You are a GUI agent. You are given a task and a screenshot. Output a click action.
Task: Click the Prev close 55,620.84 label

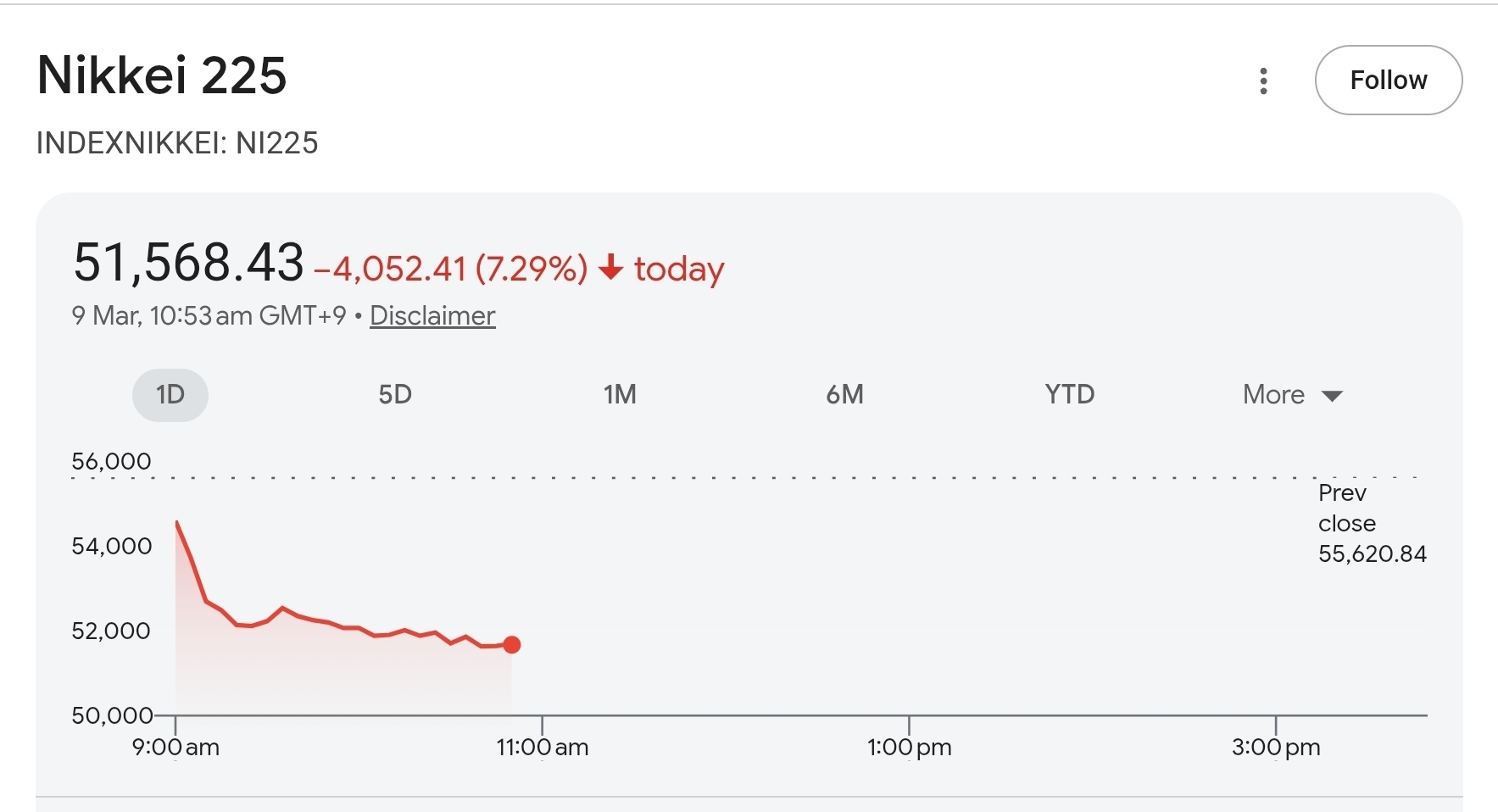coord(1371,523)
